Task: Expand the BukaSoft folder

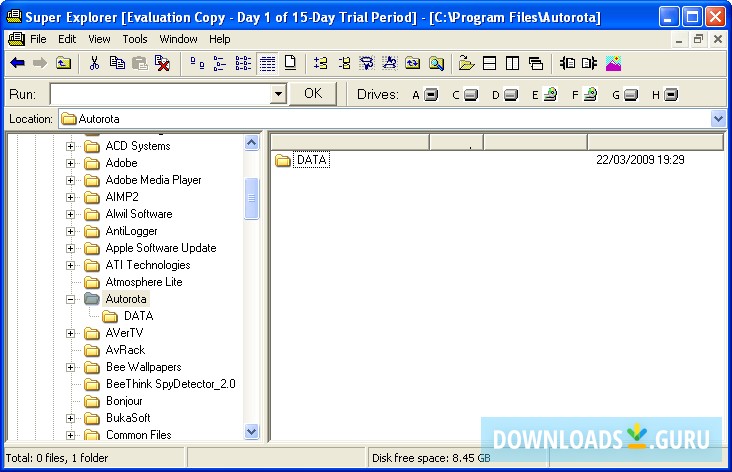Action: pyautogui.click(x=70, y=418)
